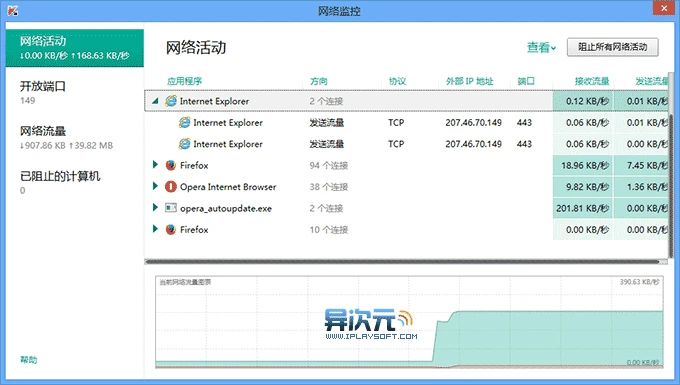Sort by the 方向 column header
Image resolution: width=680 pixels, height=385 pixels.
point(318,81)
